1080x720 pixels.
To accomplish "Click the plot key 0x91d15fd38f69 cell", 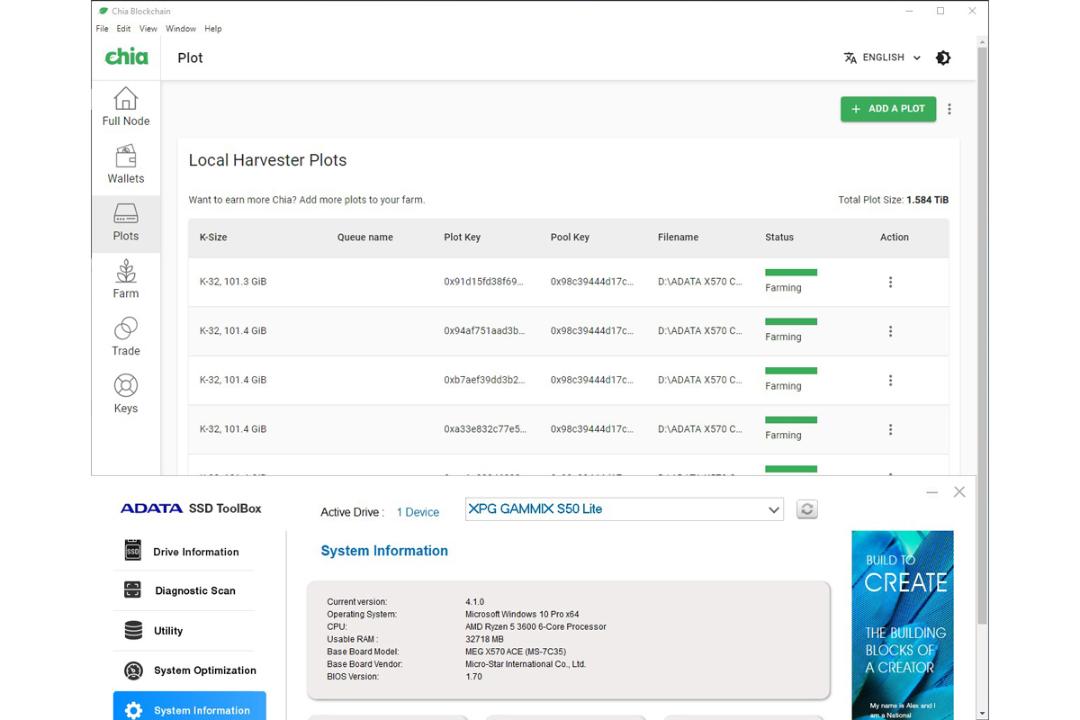I will (484, 282).
